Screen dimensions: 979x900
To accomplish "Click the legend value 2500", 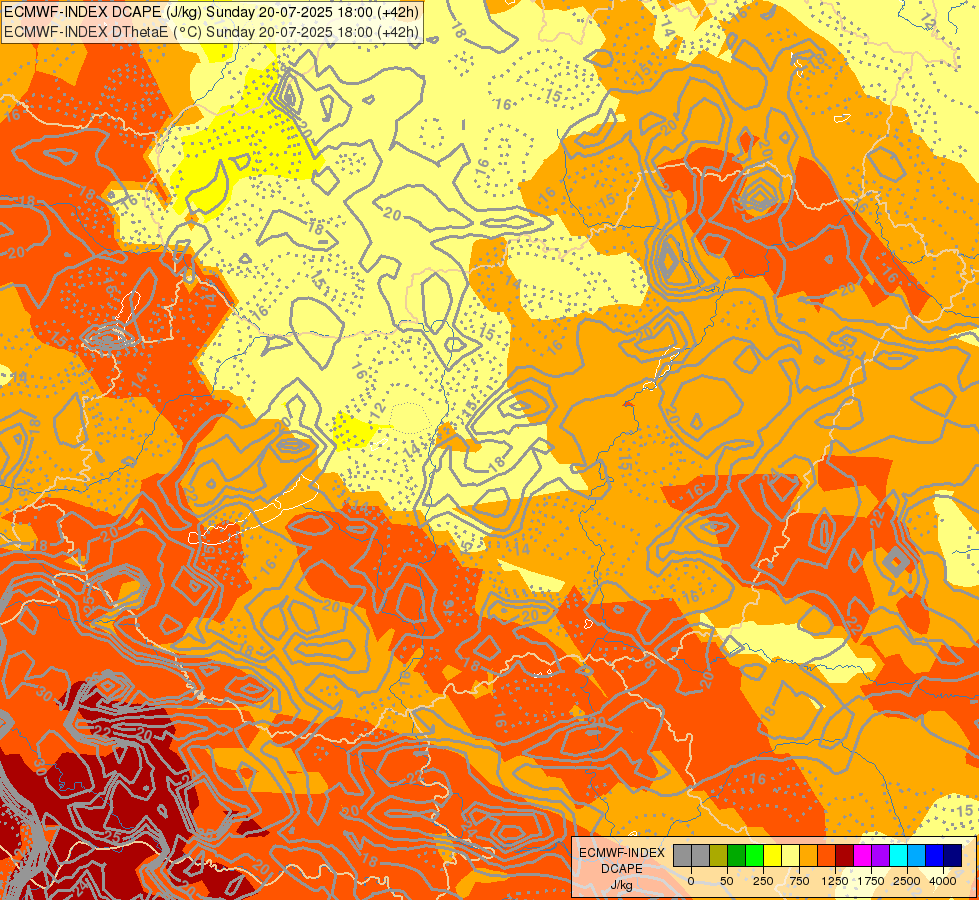I will tap(907, 881).
